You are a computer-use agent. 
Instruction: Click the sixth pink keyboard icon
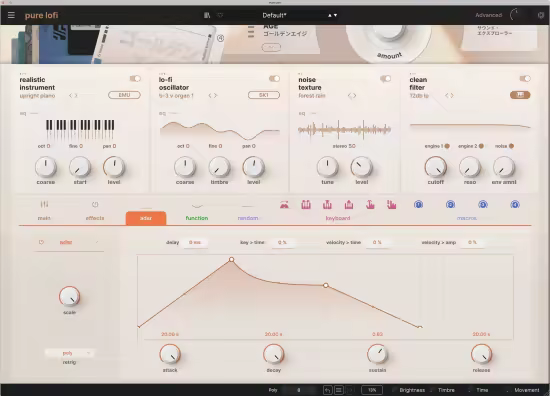(x=391, y=205)
